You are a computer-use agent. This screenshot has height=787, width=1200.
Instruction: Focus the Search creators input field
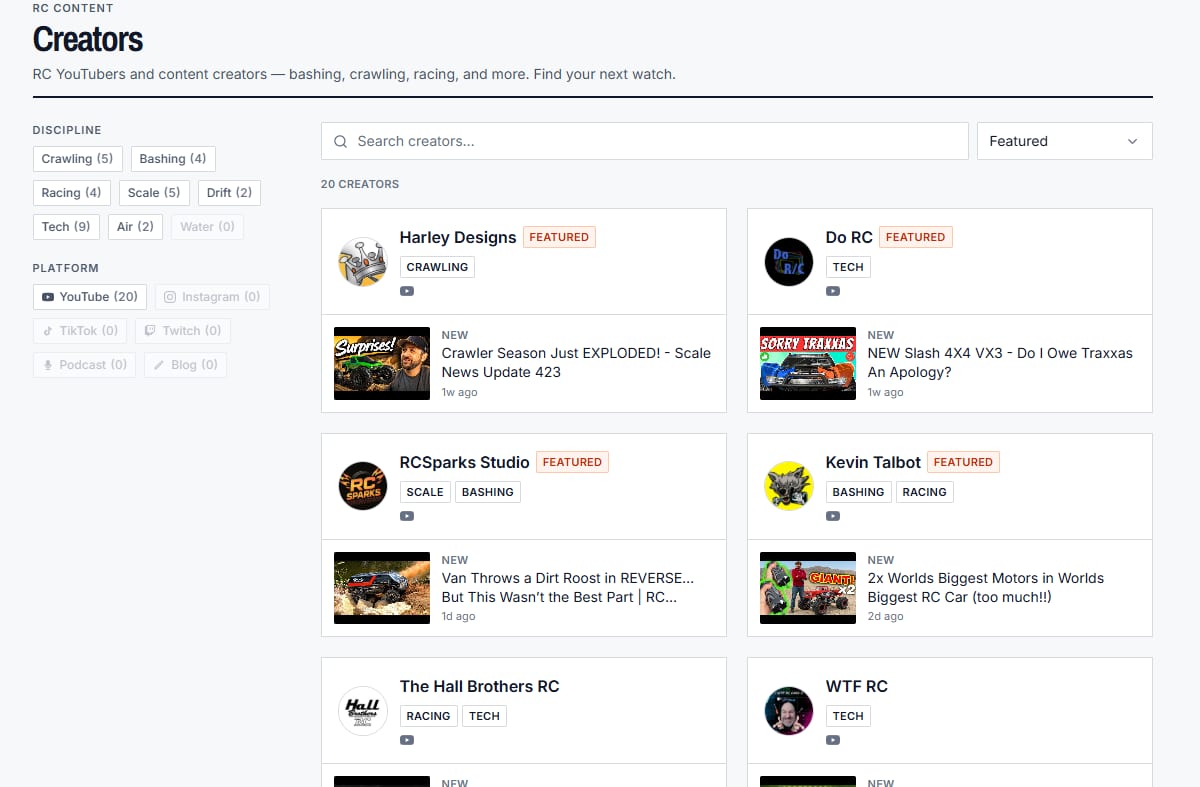coord(645,141)
